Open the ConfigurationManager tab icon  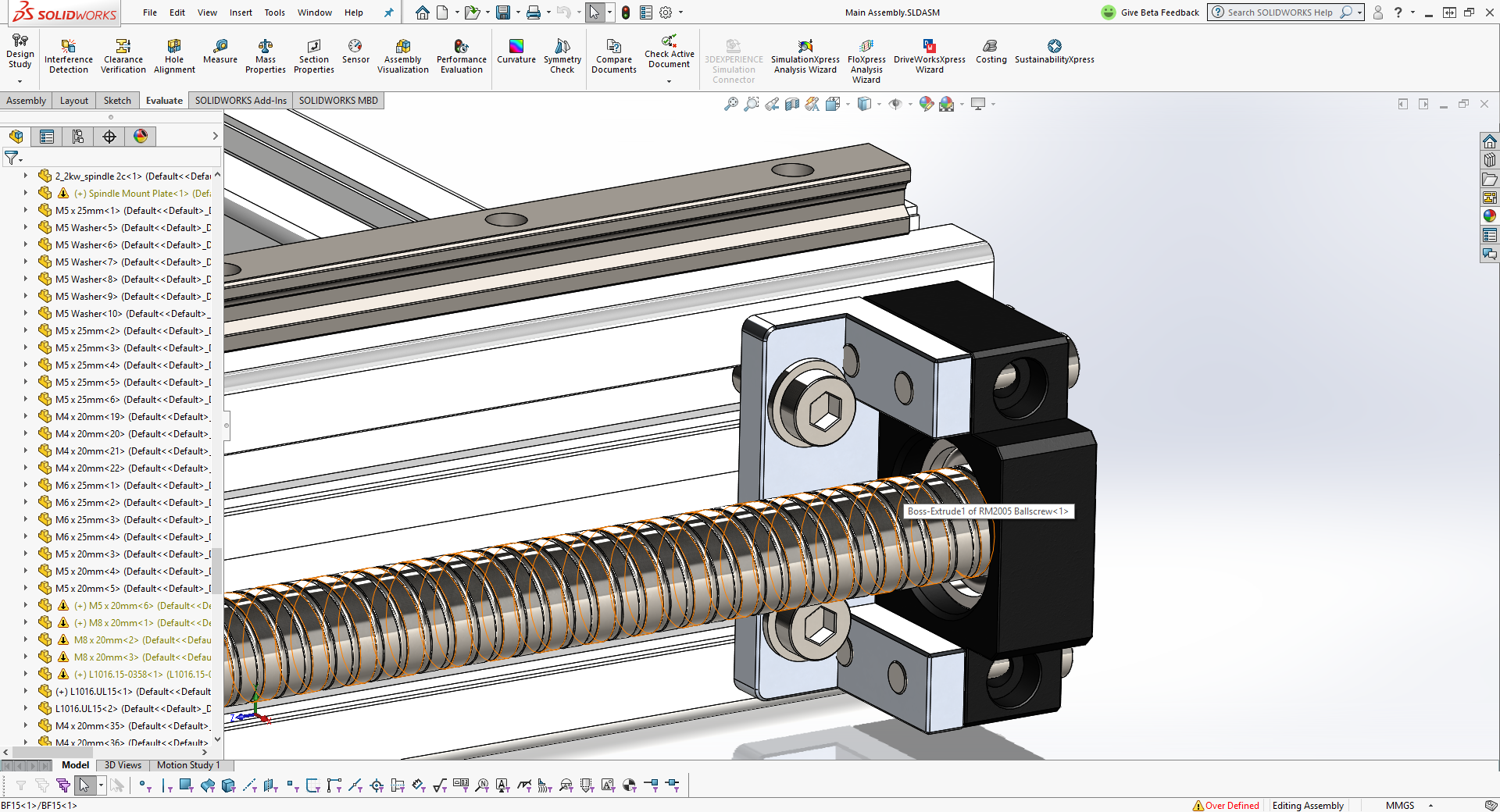(78, 137)
